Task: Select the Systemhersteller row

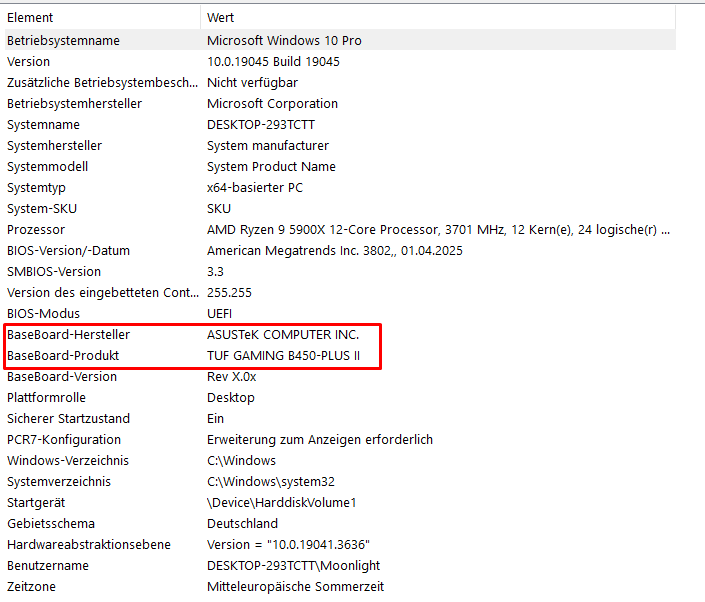Action: [x=54, y=146]
